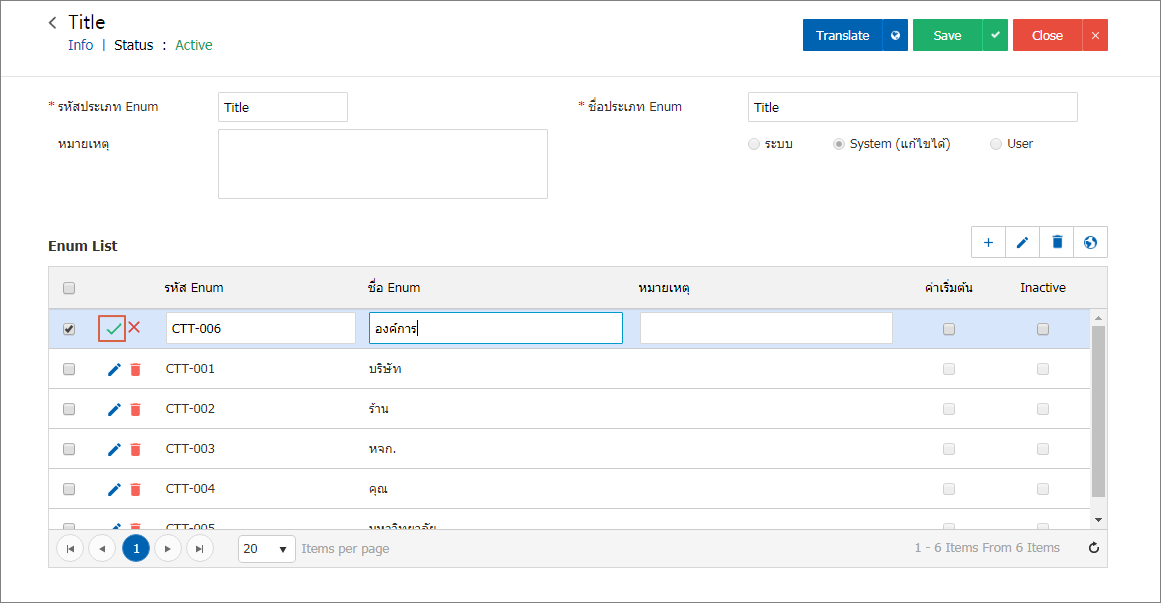Viewport: 1161px width, 603px height.
Task: Tick ค่าเริ่มต้น checkbox for CTT-006
Action: click(x=948, y=329)
